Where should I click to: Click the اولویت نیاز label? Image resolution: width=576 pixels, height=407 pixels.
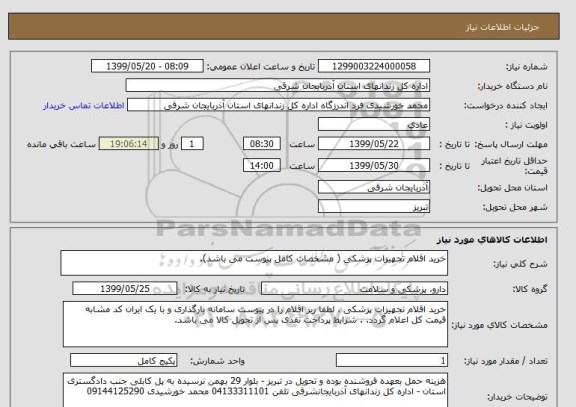coord(526,125)
